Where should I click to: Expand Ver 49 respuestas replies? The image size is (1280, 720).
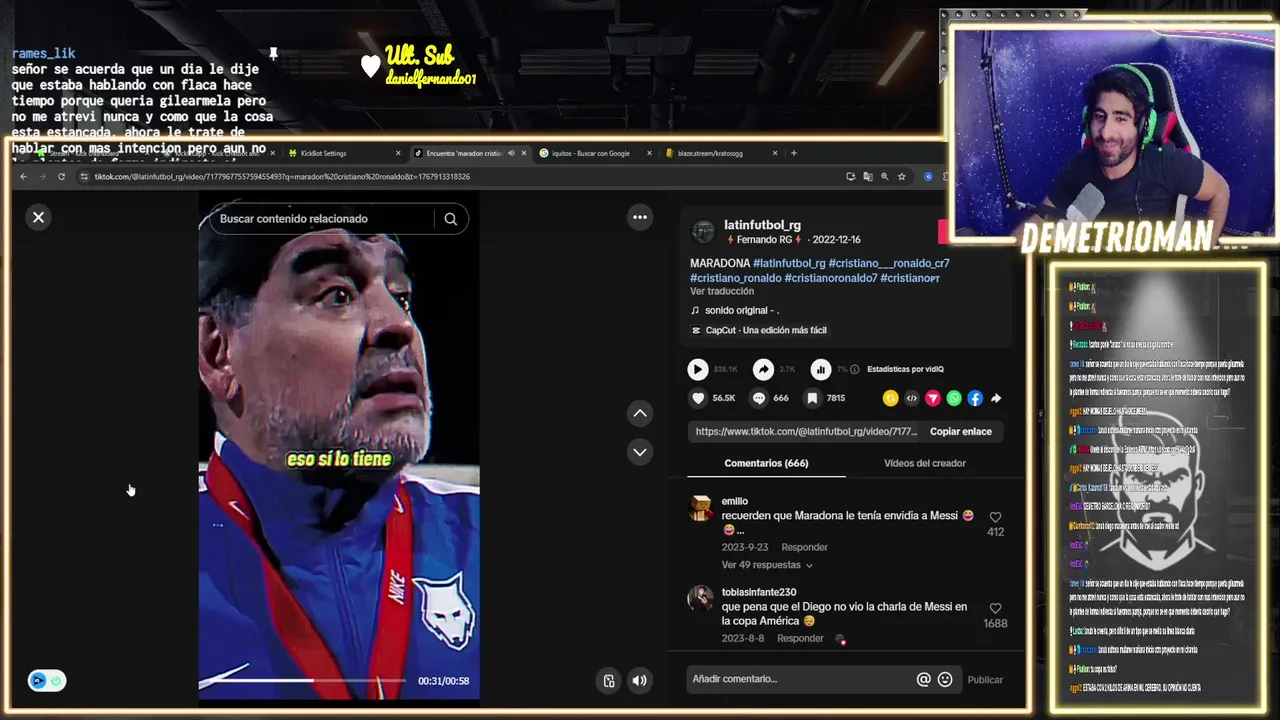coord(767,565)
